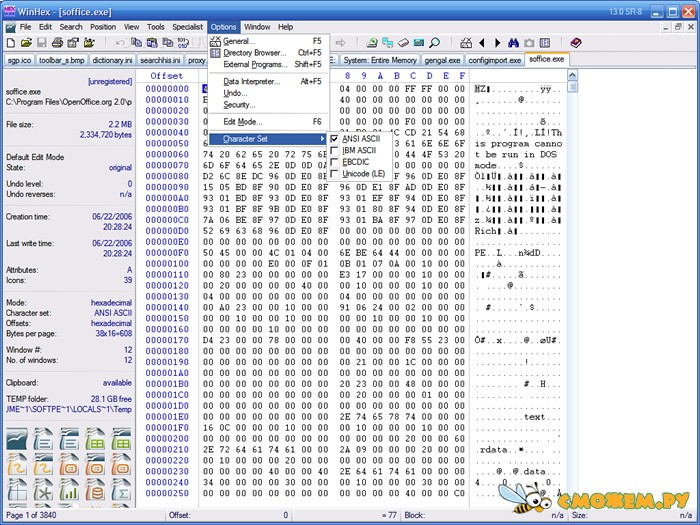This screenshot has height=525, width=700.
Task: Click offset row 000000F0
Action: click(167, 253)
